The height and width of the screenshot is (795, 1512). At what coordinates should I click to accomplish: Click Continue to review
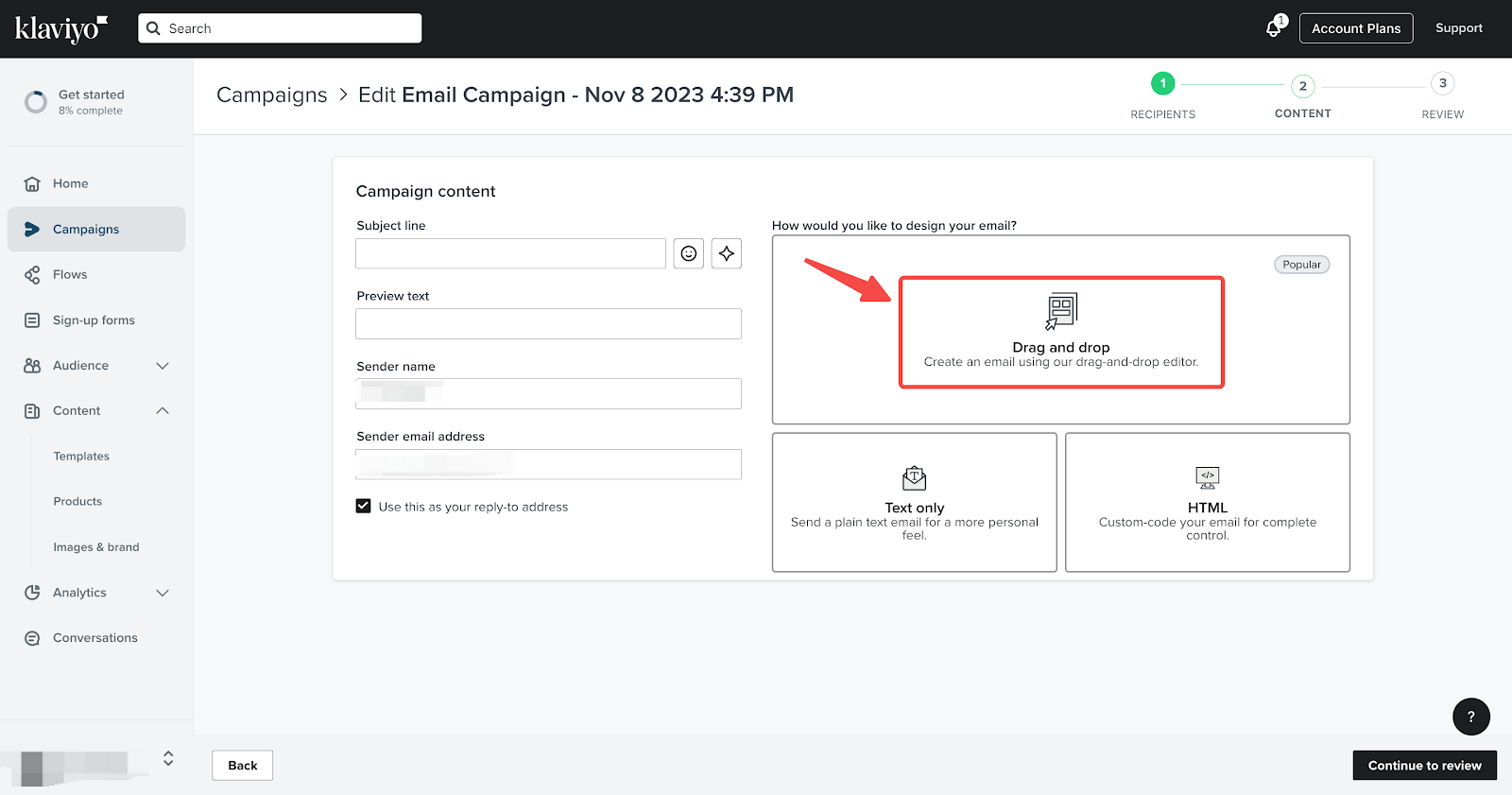[1425, 766]
